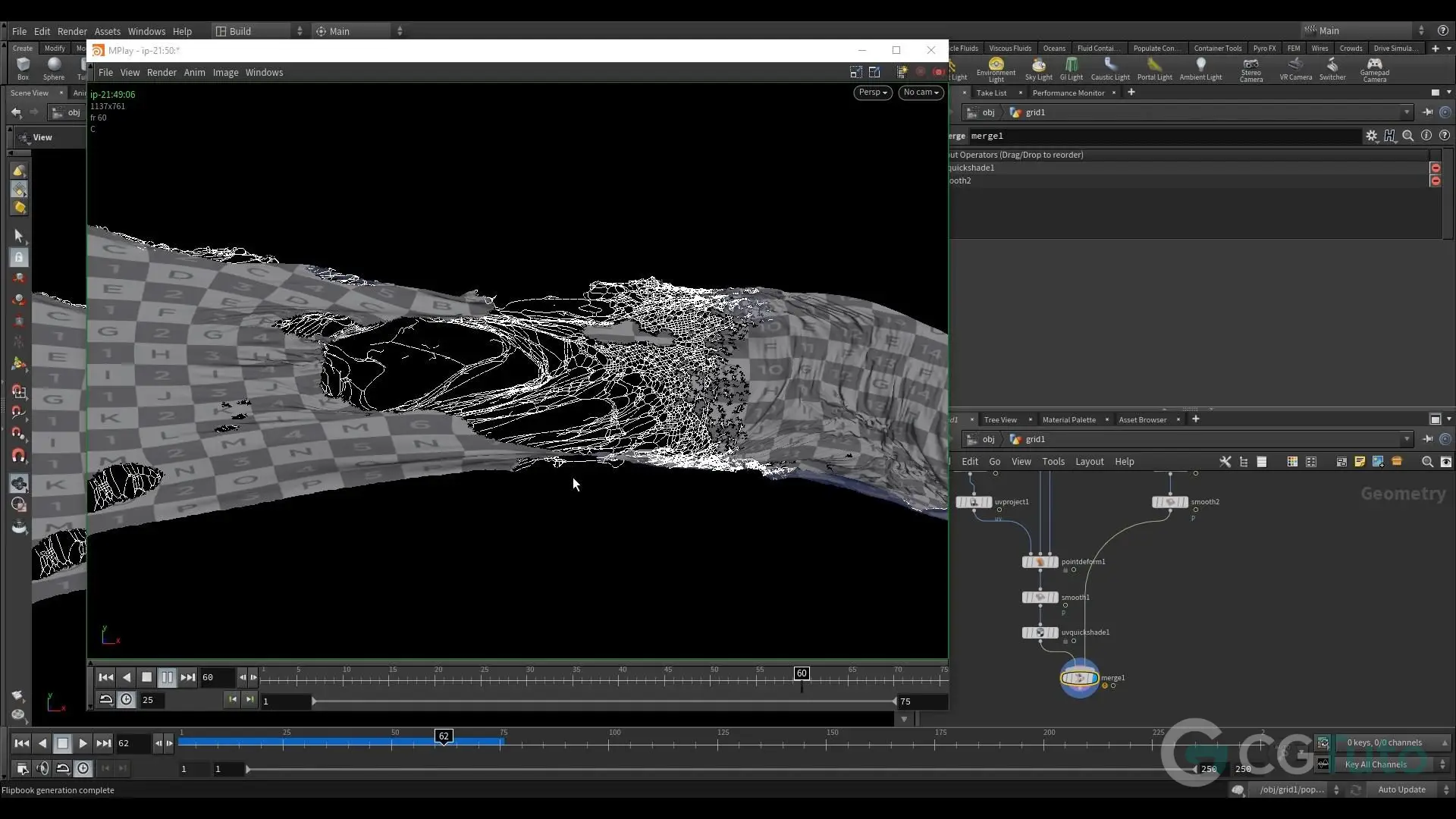
Task: Toggle pin on the network editor pane
Action: pyautogui.click(x=1427, y=439)
